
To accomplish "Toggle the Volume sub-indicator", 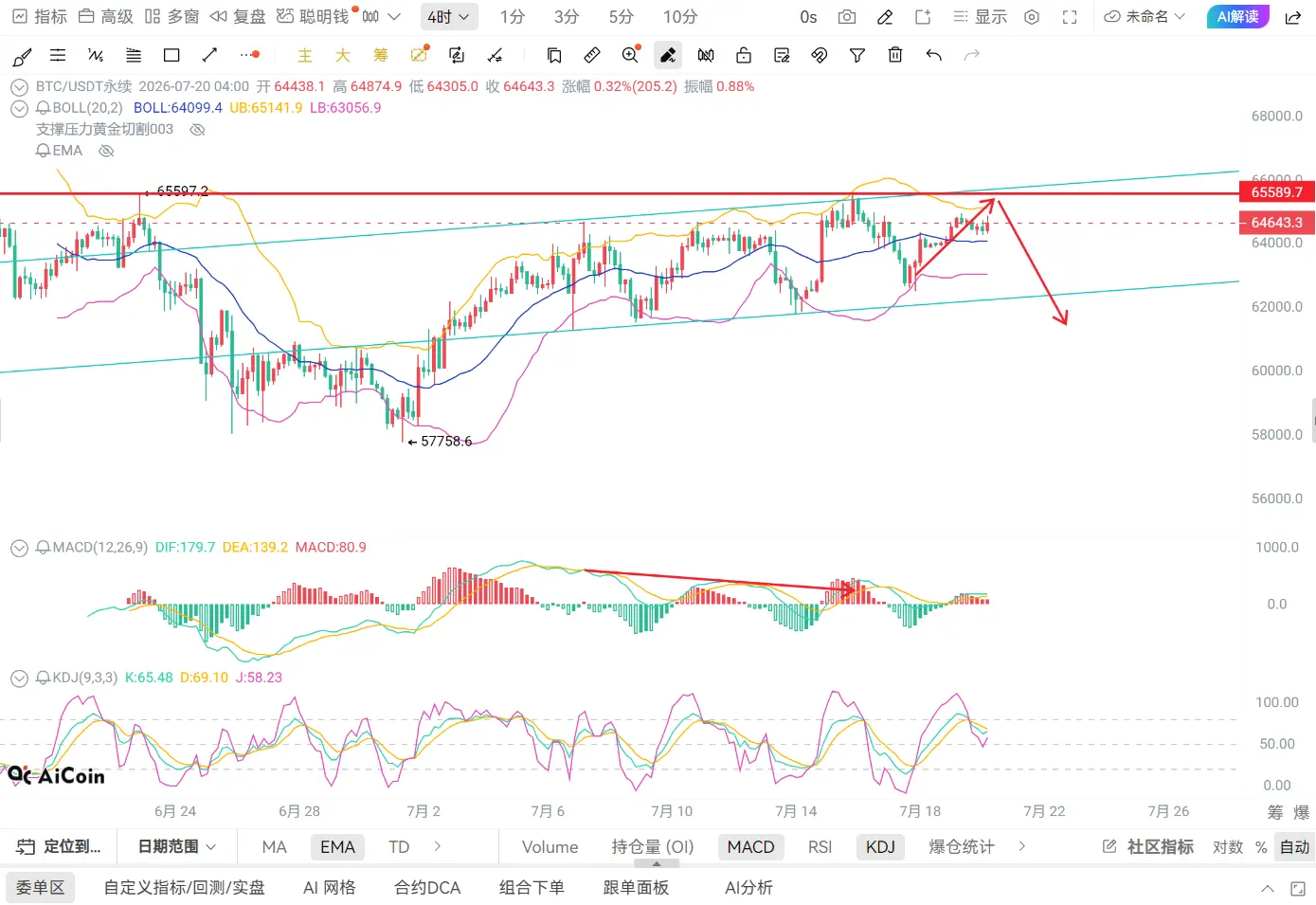I will tap(550, 846).
